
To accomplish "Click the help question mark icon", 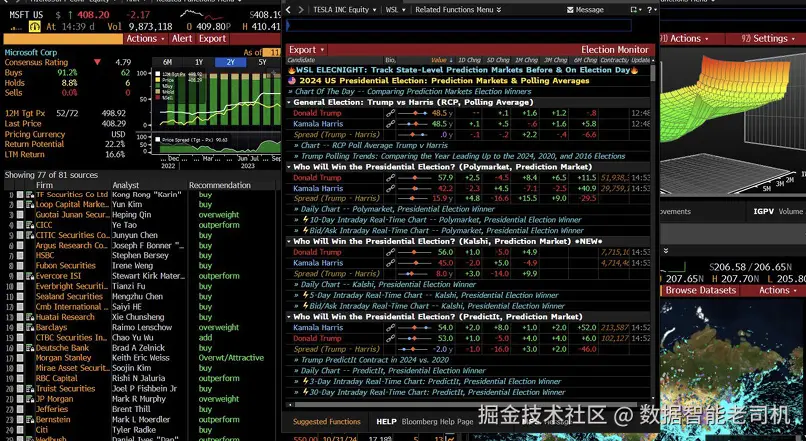I will (x=650, y=10).
